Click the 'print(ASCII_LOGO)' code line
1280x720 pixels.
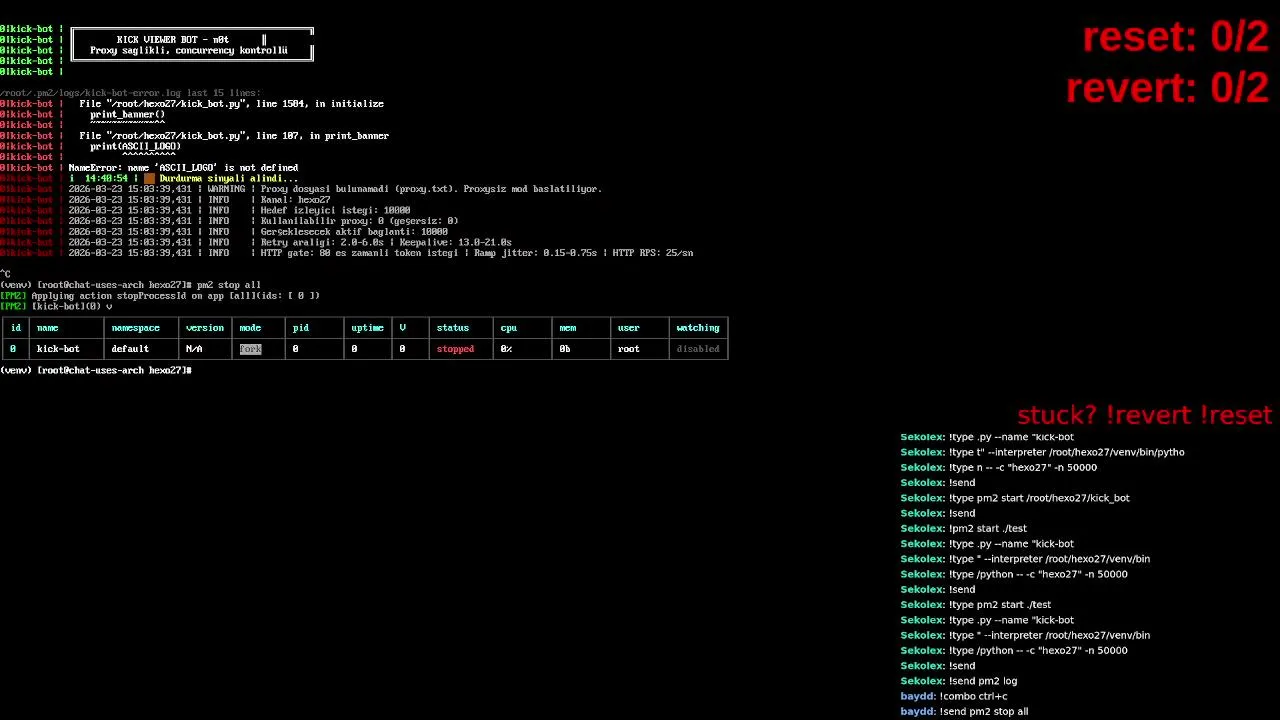point(135,147)
